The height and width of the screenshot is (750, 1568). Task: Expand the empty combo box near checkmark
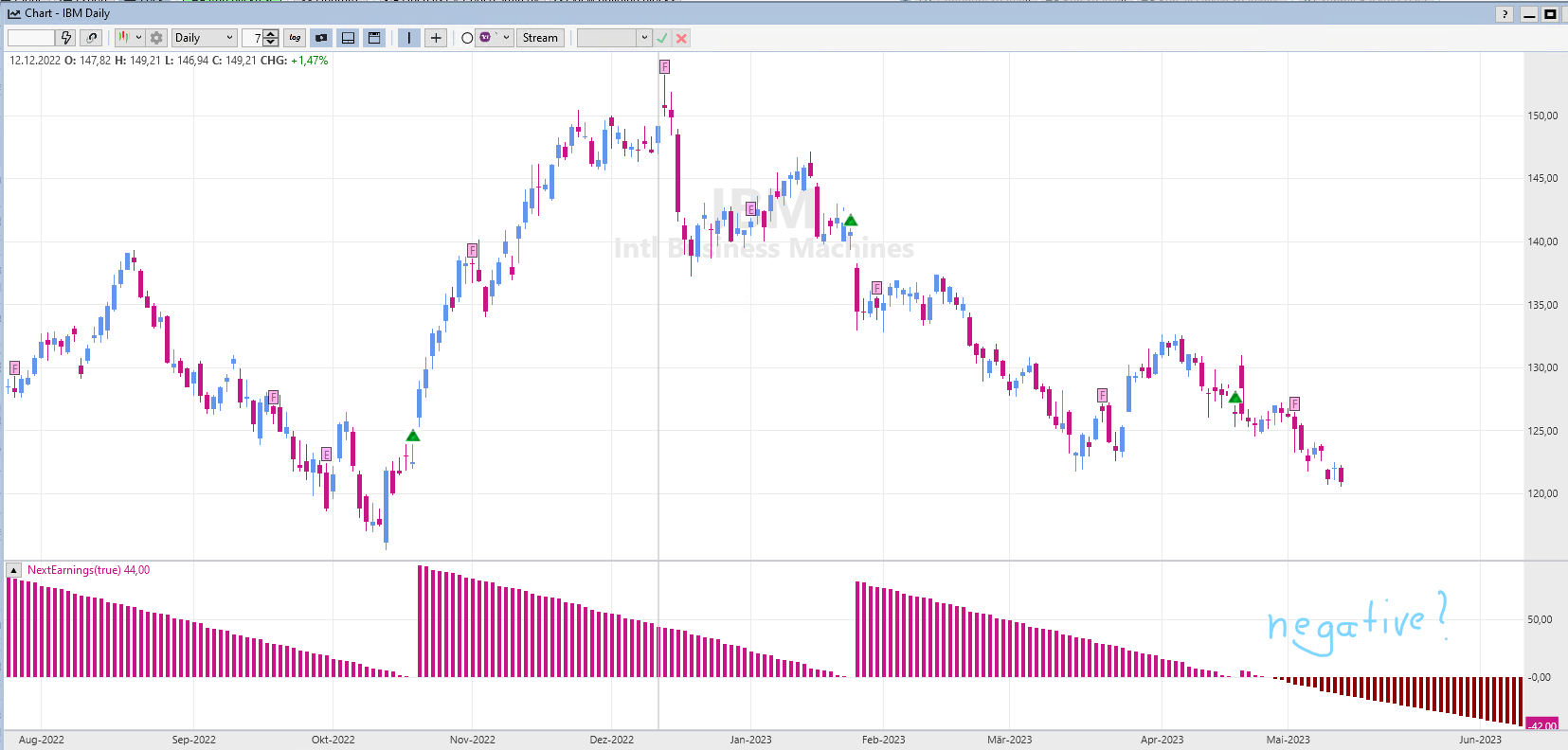644,38
